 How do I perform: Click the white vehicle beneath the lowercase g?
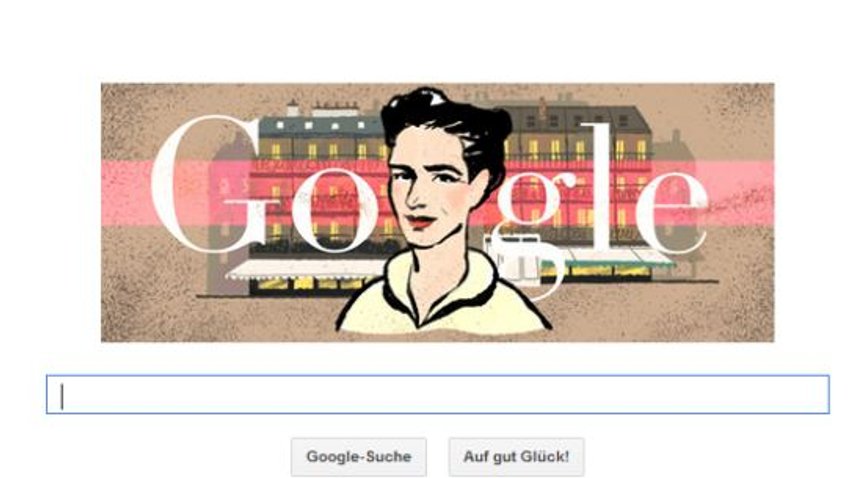514,257
